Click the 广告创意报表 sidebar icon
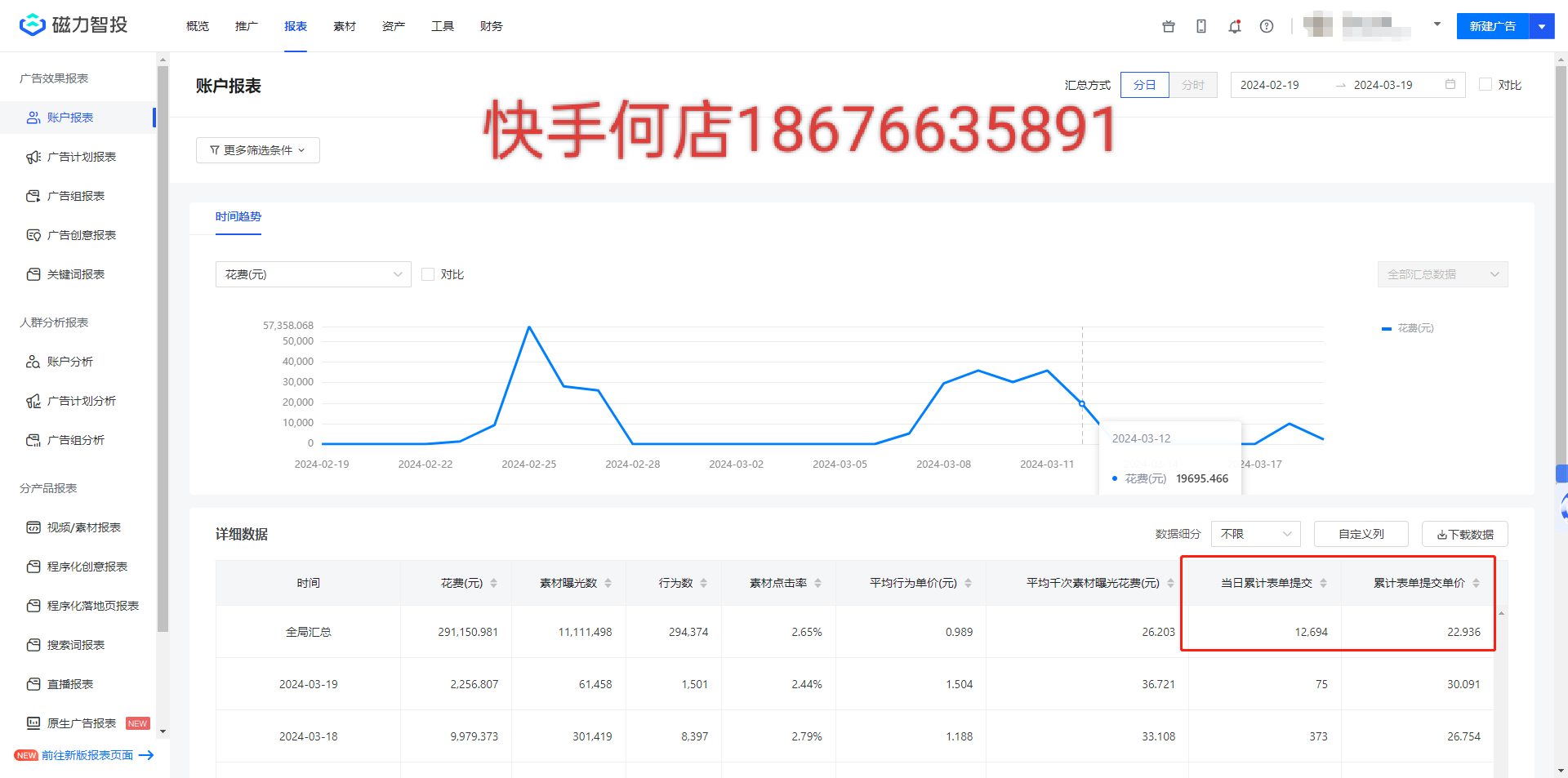 coord(33,235)
